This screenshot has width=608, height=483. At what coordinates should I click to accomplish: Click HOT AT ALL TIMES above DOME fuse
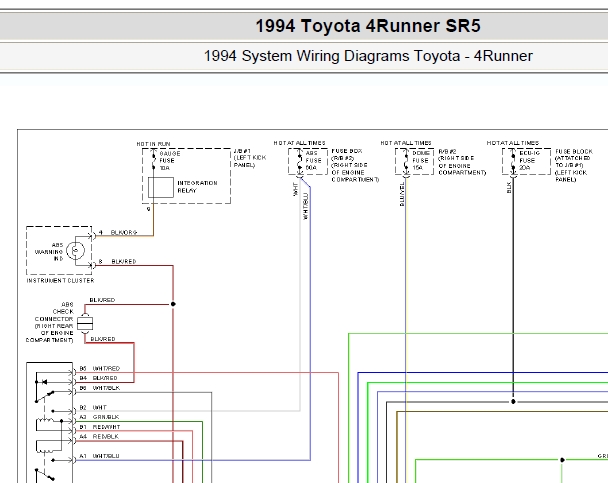[406, 143]
